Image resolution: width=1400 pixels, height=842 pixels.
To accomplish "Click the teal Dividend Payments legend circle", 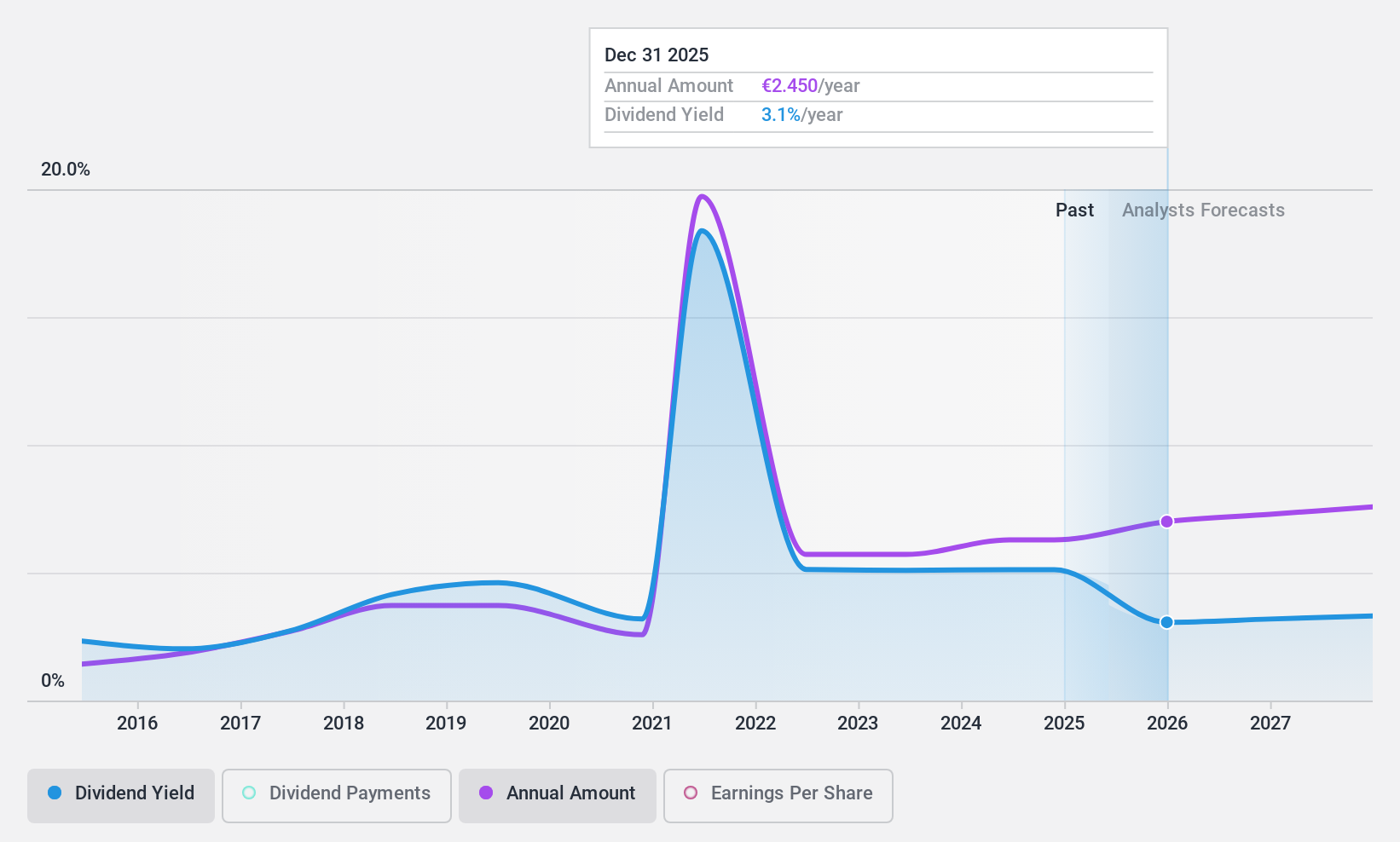I will pyautogui.click(x=249, y=793).
